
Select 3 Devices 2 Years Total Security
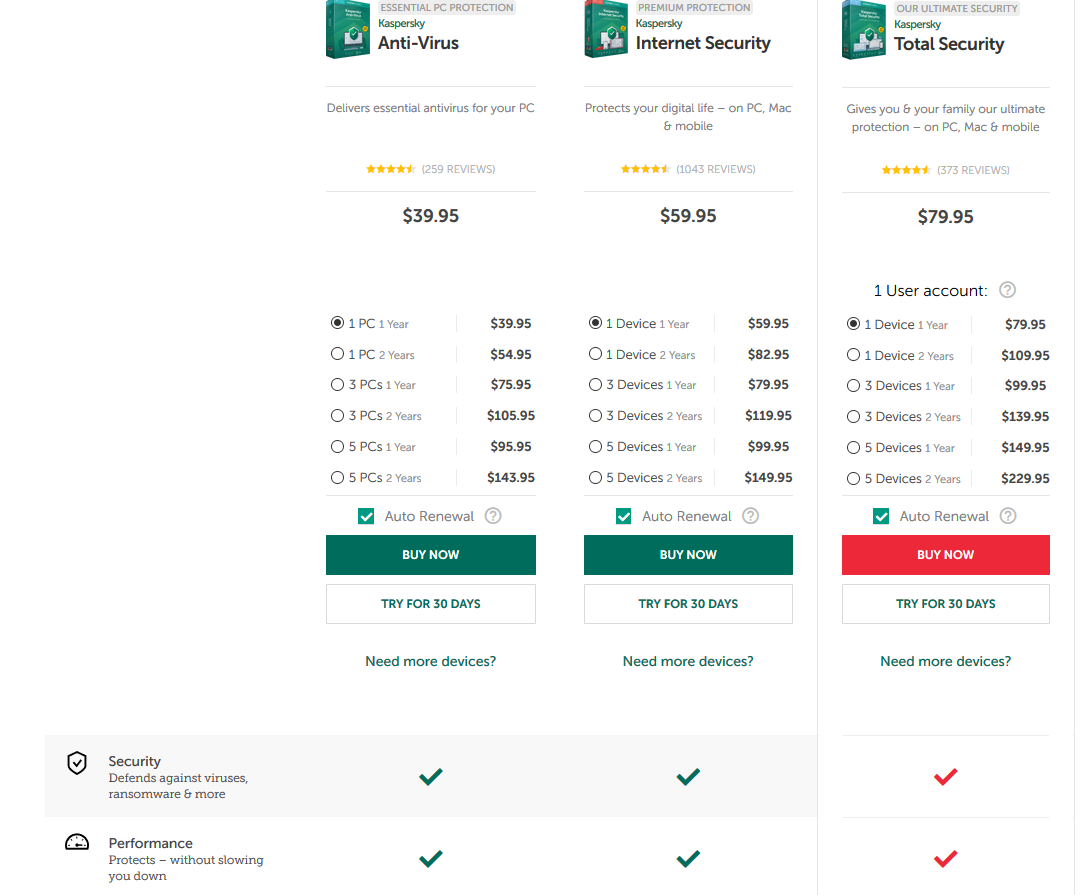tap(853, 417)
